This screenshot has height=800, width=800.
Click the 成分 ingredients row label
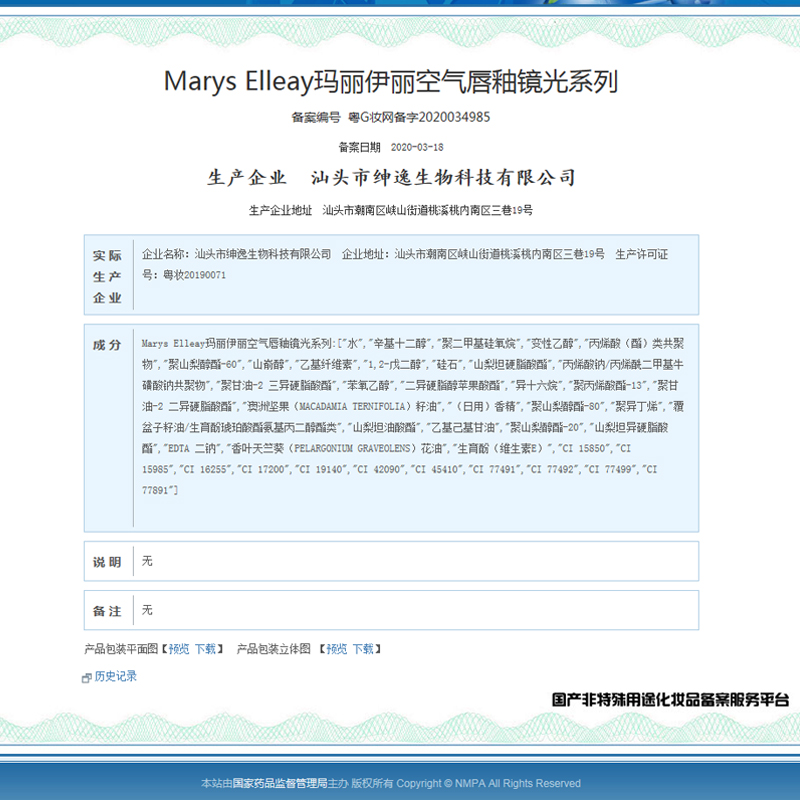(107, 345)
